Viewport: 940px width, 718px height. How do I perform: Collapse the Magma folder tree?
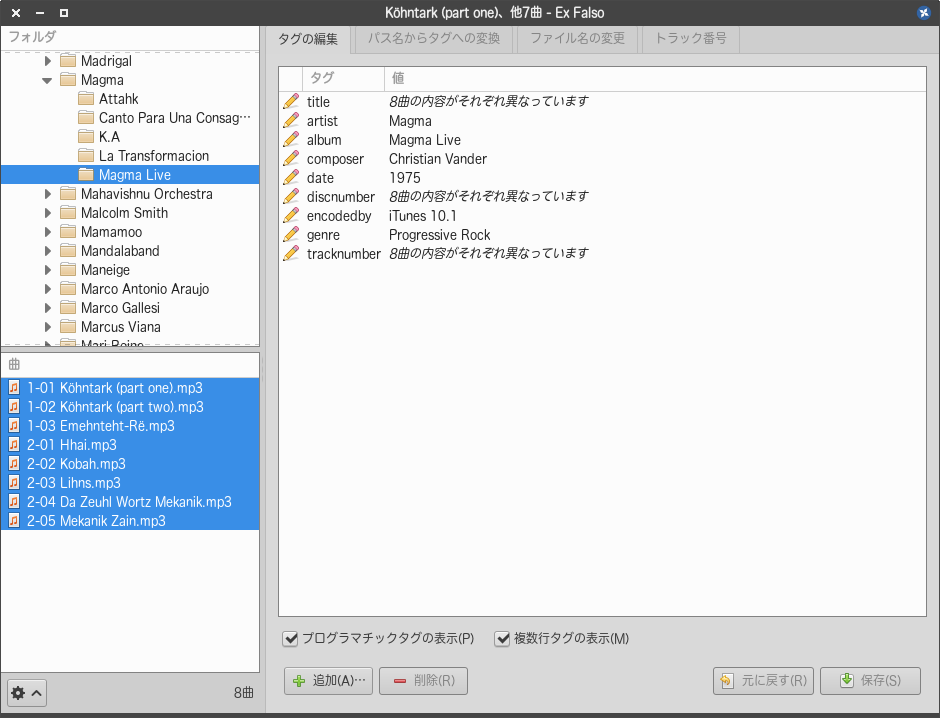(47, 80)
